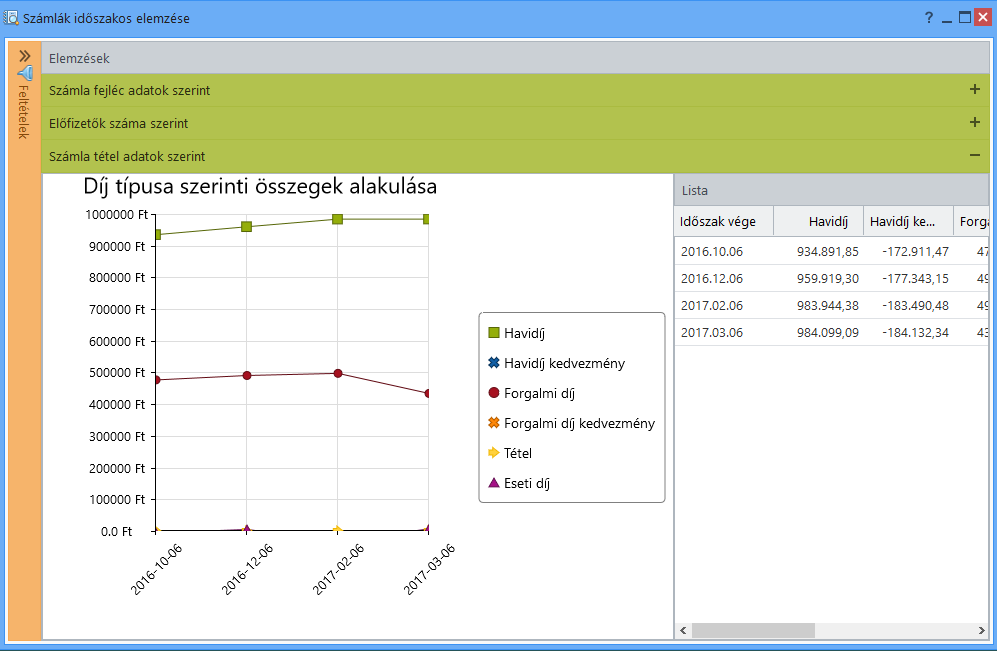Click the window title bar app icon
Screen dimensions: 997x651
click(11, 18)
